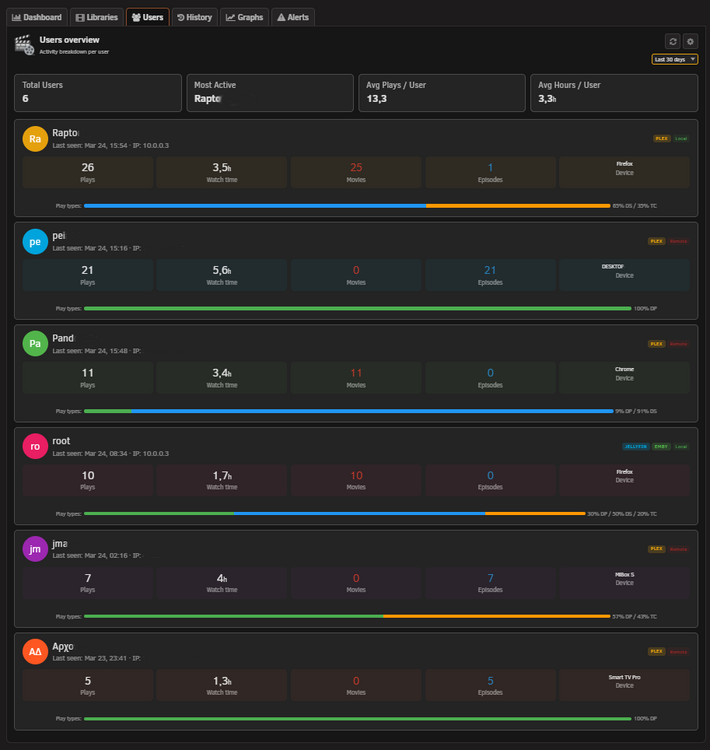The width and height of the screenshot is (710, 750).
Task: Click the orange AΔ user avatar
Action: [35, 651]
